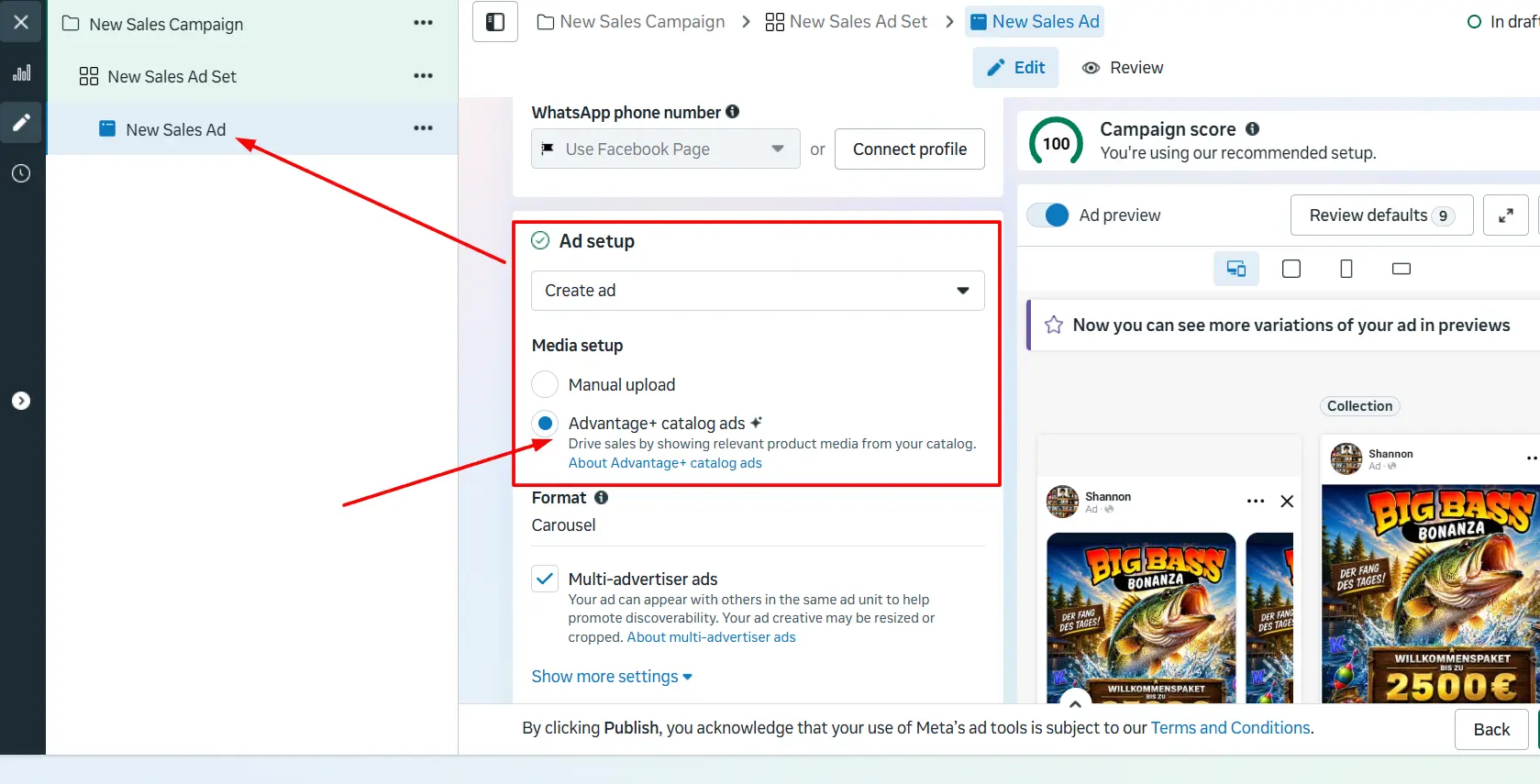Image resolution: width=1540 pixels, height=784 pixels.
Task: Click the large Big Bass Bonanza collection image
Action: tap(1430, 594)
